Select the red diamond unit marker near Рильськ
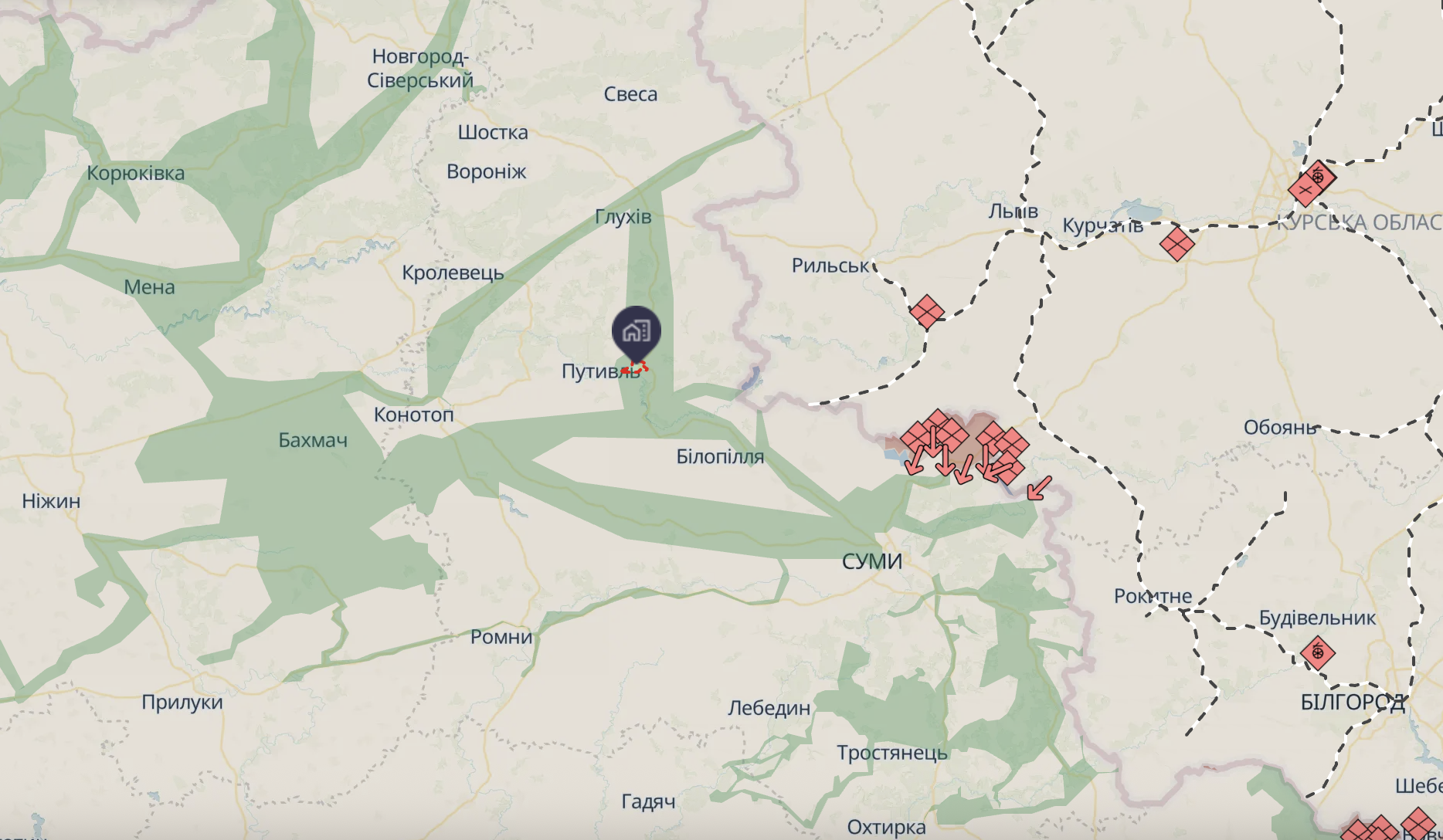The height and width of the screenshot is (840, 1443). tap(926, 313)
